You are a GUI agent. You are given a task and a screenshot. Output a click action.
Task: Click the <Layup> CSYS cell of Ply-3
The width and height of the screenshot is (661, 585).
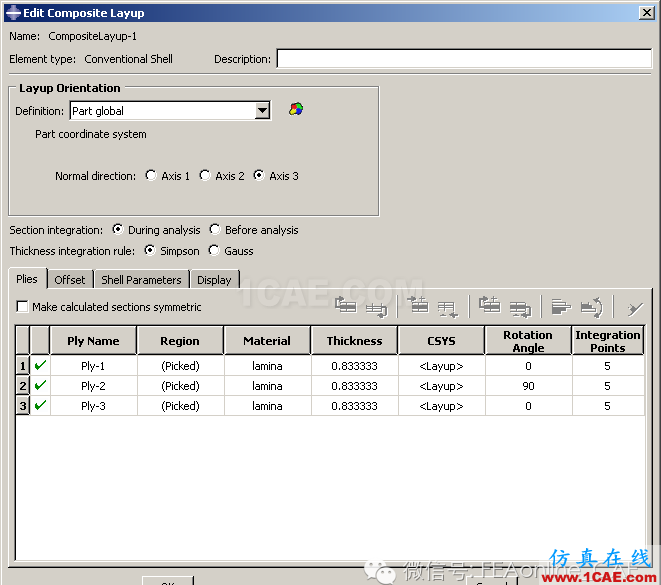[441, 406]
